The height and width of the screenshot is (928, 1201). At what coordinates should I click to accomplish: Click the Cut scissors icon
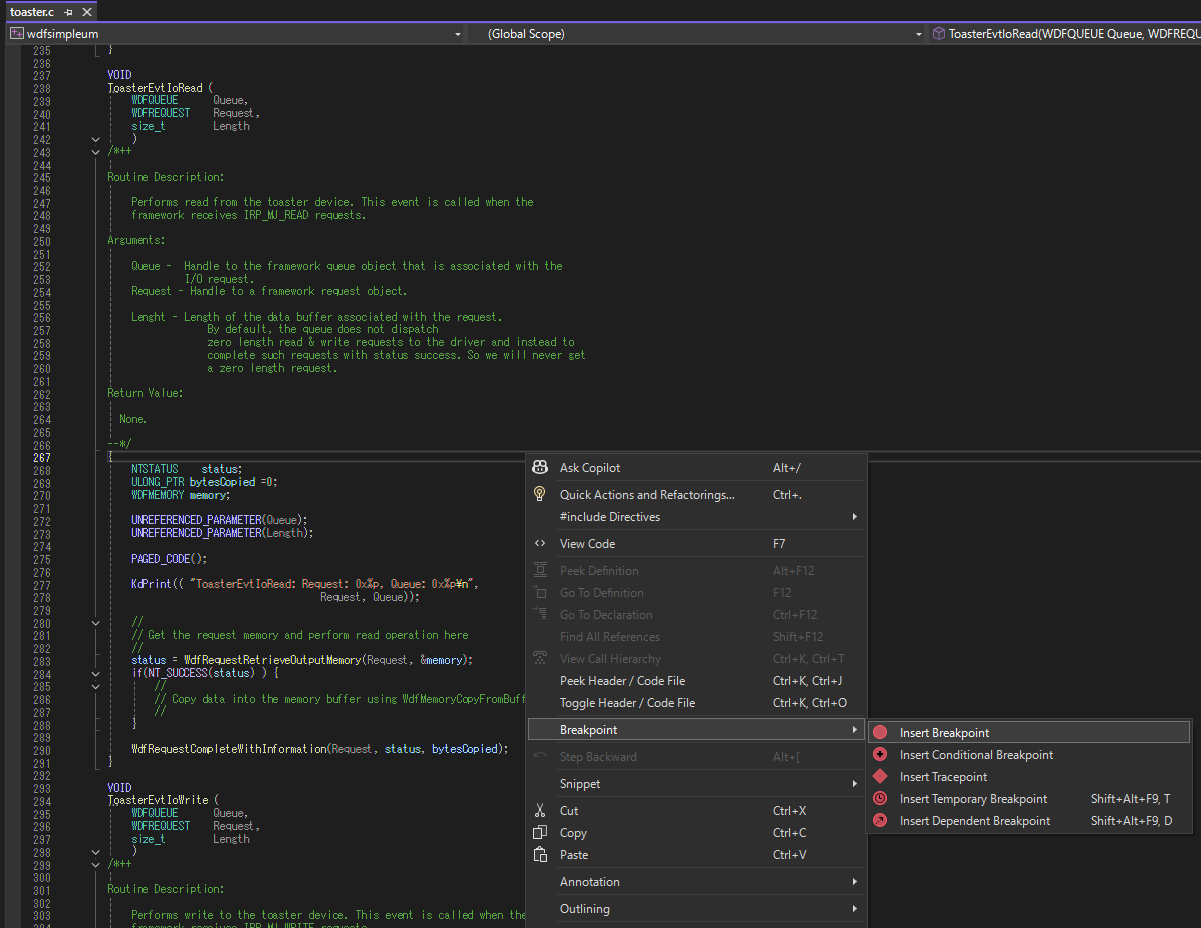pyautogui.click(x=540, y=811)
